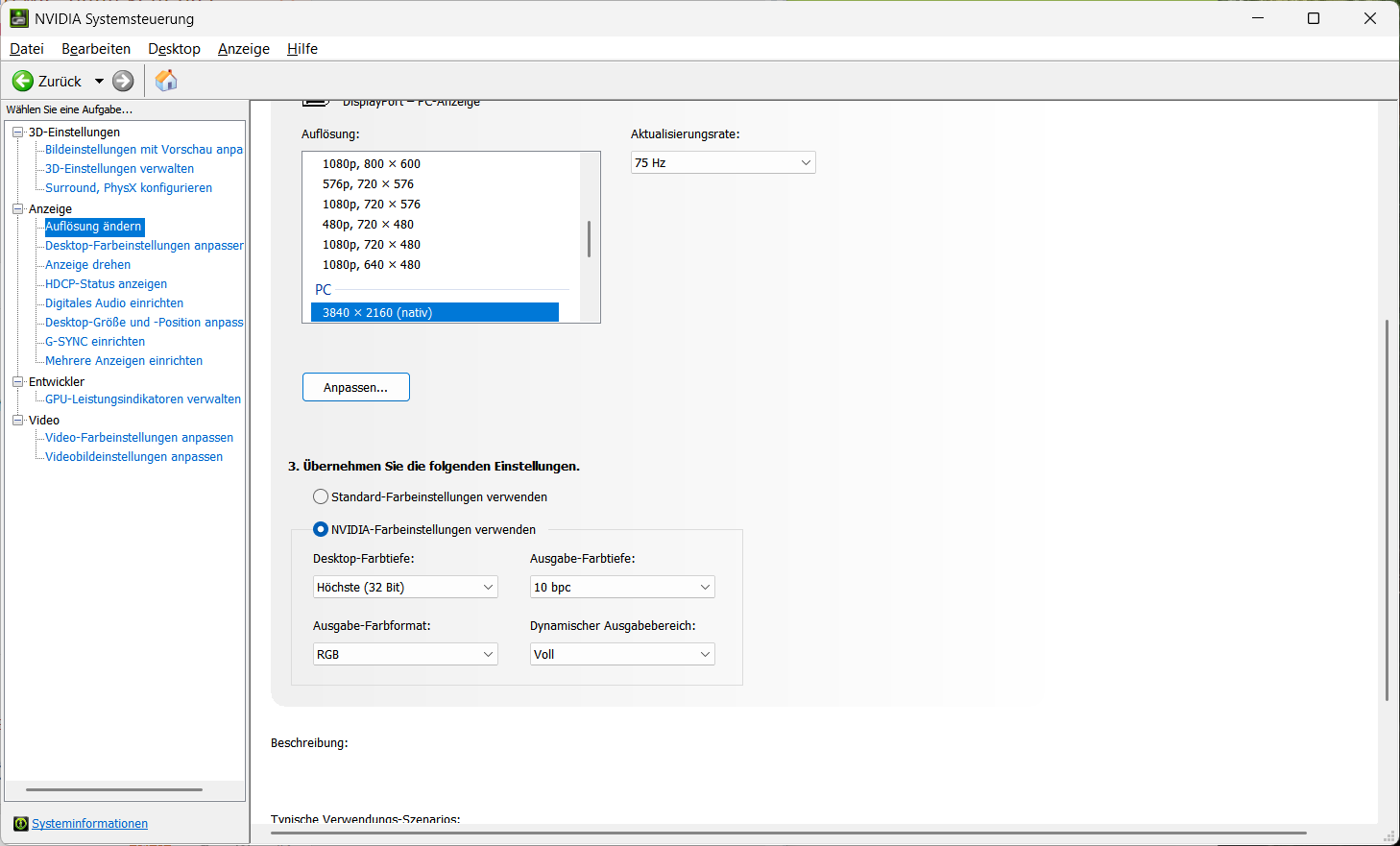Image resolution: width=1400 pixels, height=846 pixels.
Task: Open Desktop-Größe und -Position anpassen
Action: (x=144, y=323)
